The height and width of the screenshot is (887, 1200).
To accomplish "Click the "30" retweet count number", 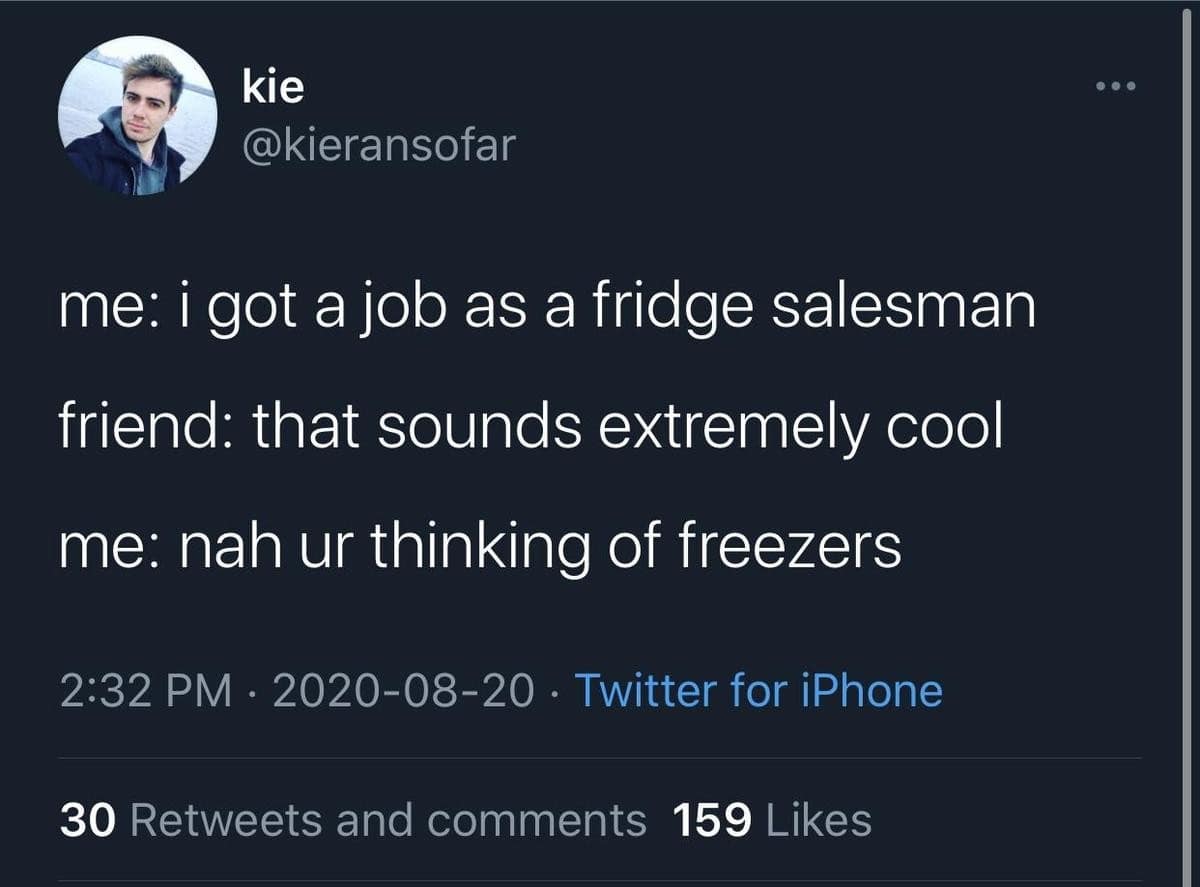I will (89, 821).
